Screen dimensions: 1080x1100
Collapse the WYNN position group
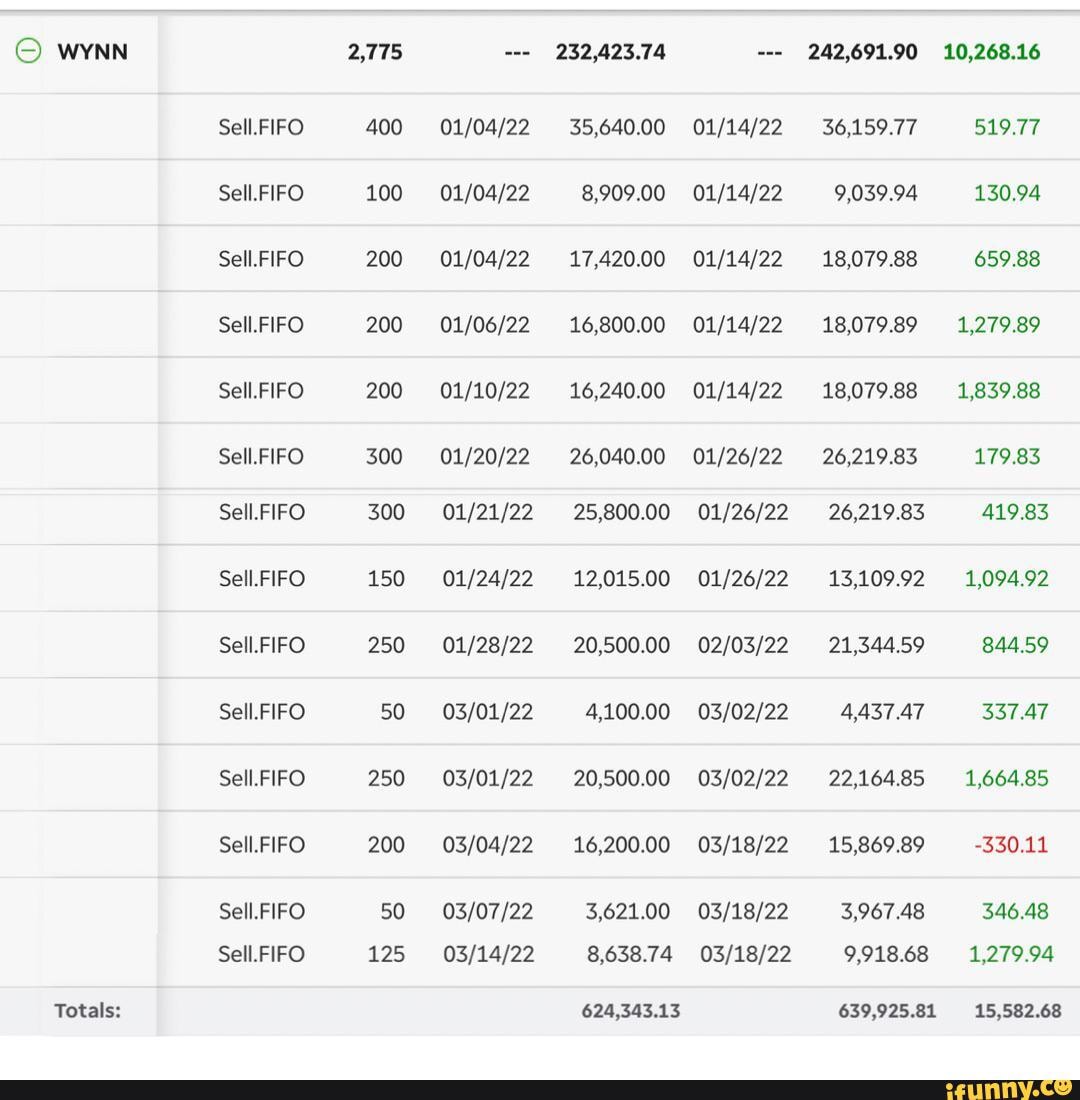click(x=29, y=52)
